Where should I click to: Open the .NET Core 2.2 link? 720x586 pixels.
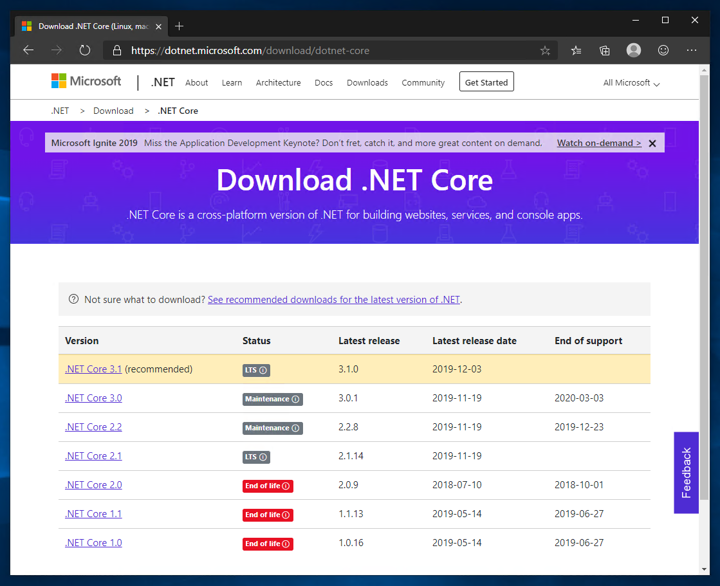[93, 427]
